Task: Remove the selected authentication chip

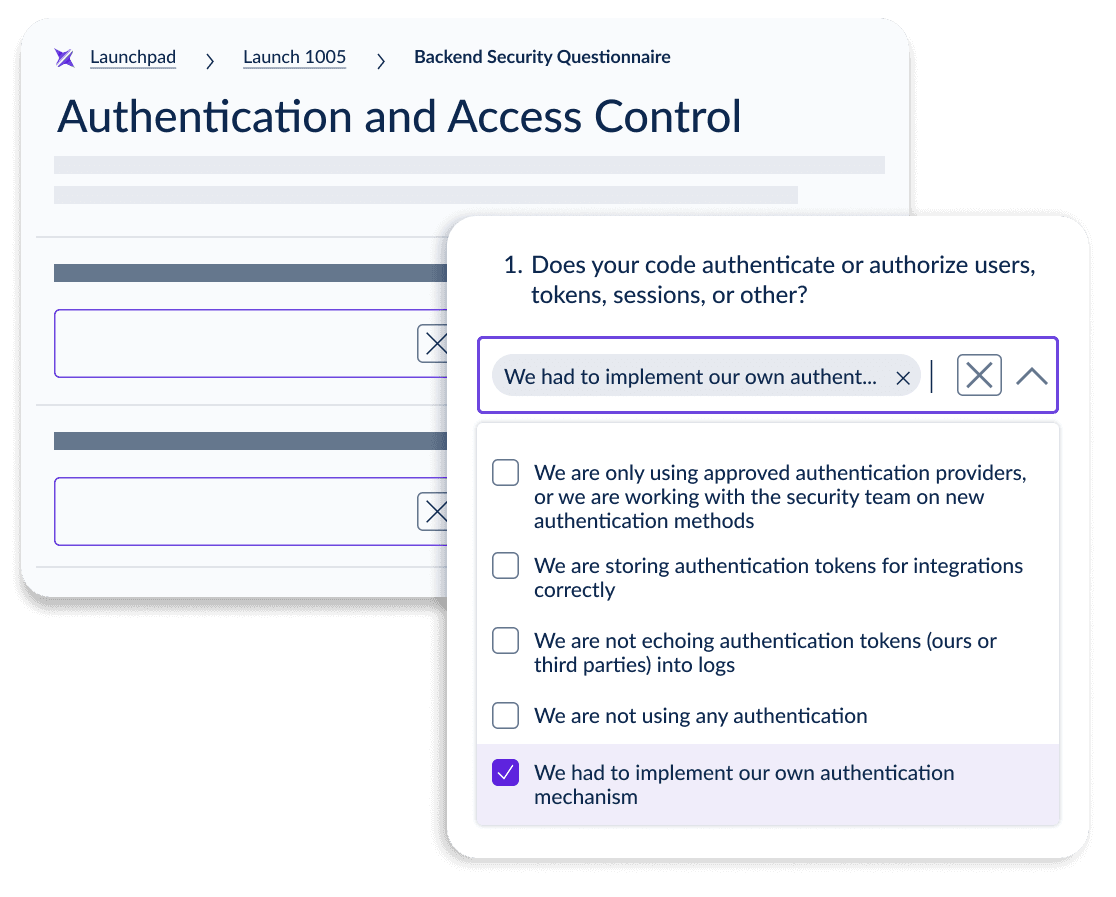Action: coord(902,377)
